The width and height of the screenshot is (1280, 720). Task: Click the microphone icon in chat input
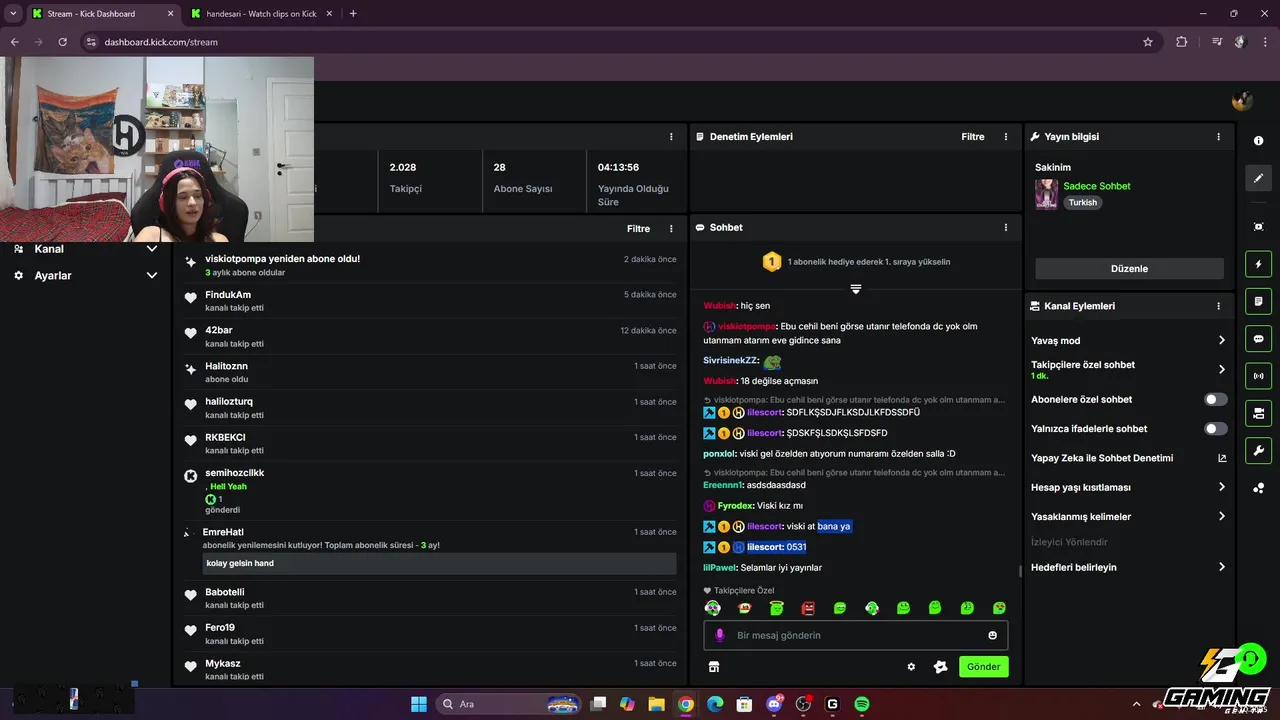(x=720, y=635)
